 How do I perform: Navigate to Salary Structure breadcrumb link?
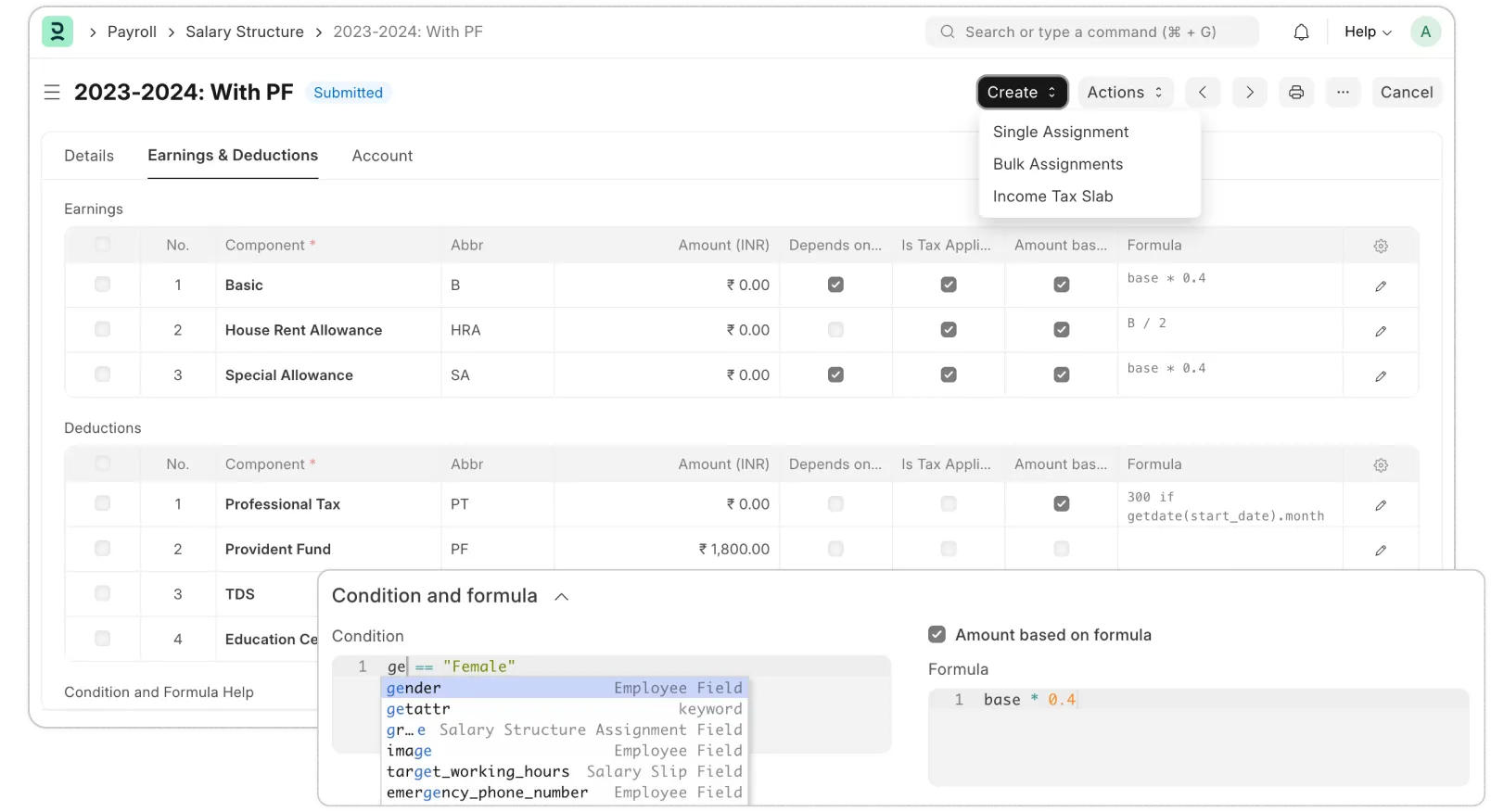[245, 32]
